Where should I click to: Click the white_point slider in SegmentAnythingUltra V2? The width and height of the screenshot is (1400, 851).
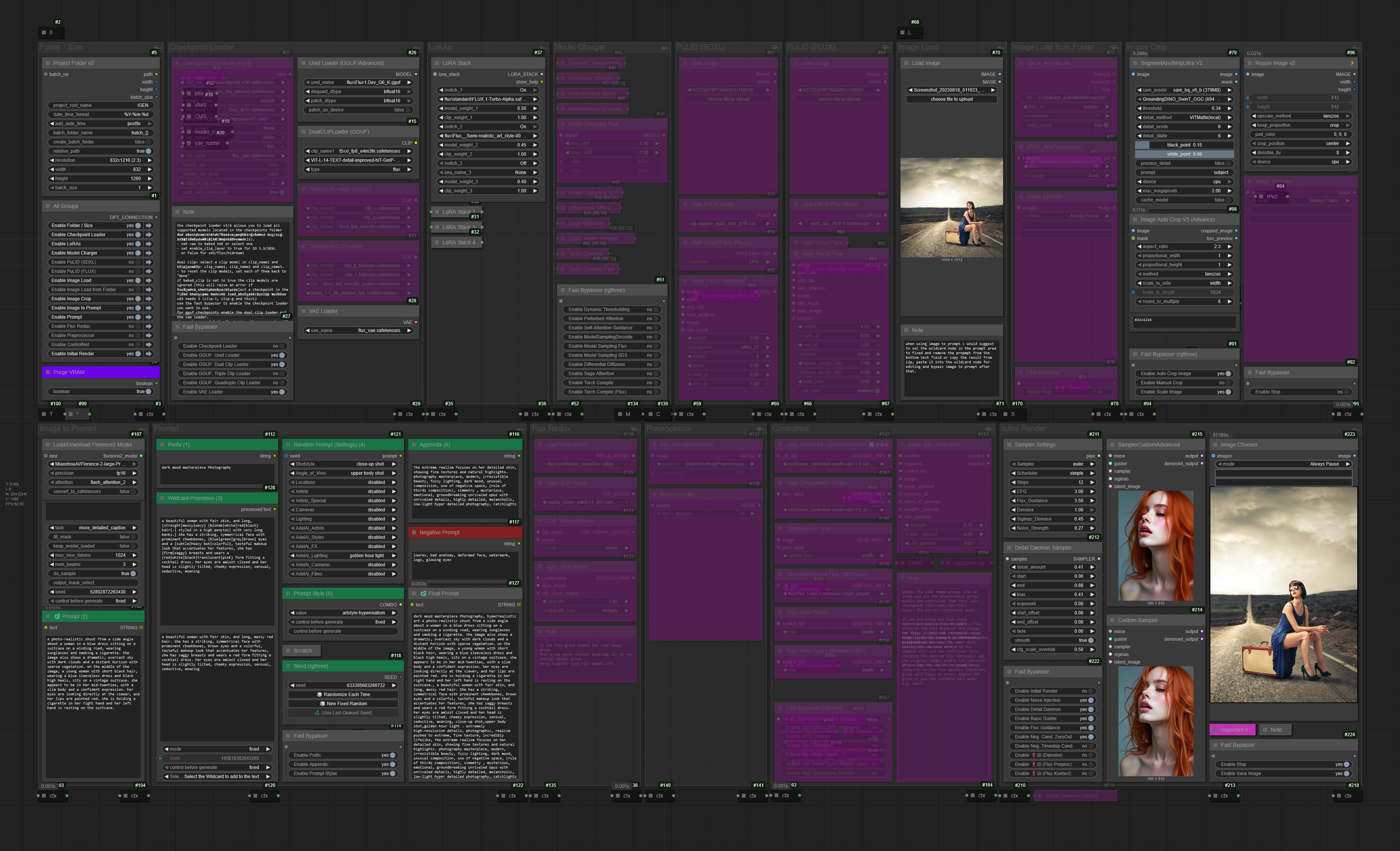tap(1184, 154)
